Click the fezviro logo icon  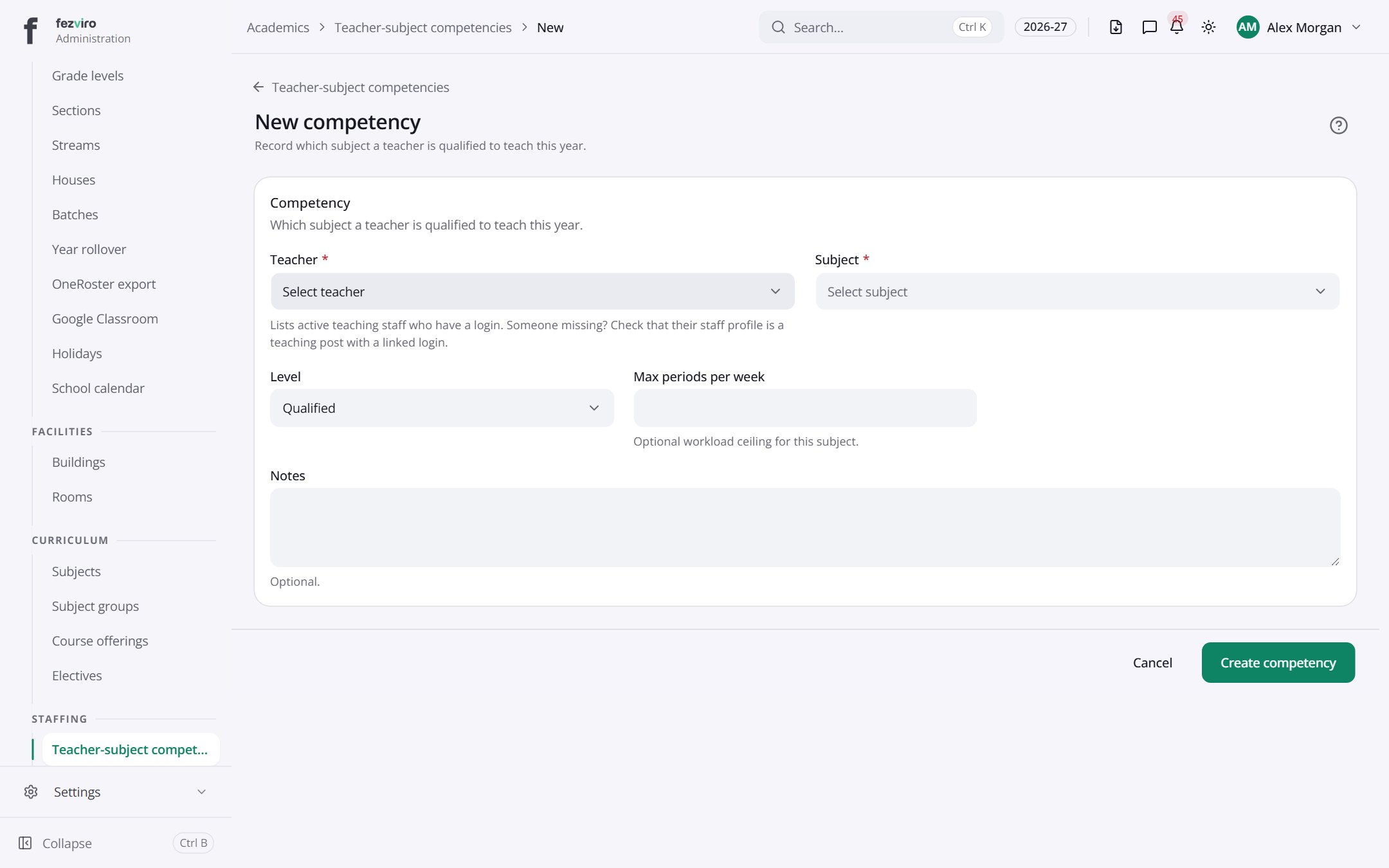pos(30,30)
